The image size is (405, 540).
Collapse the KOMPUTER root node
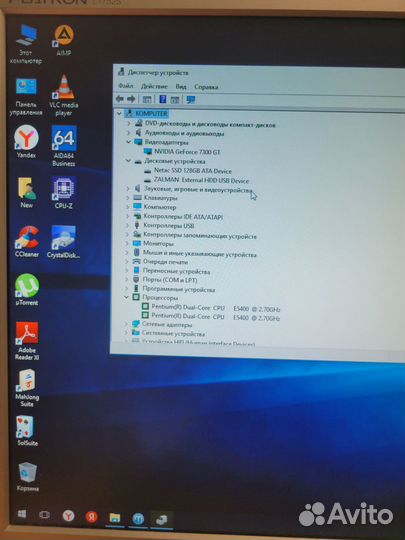click(x=119, y=113)
